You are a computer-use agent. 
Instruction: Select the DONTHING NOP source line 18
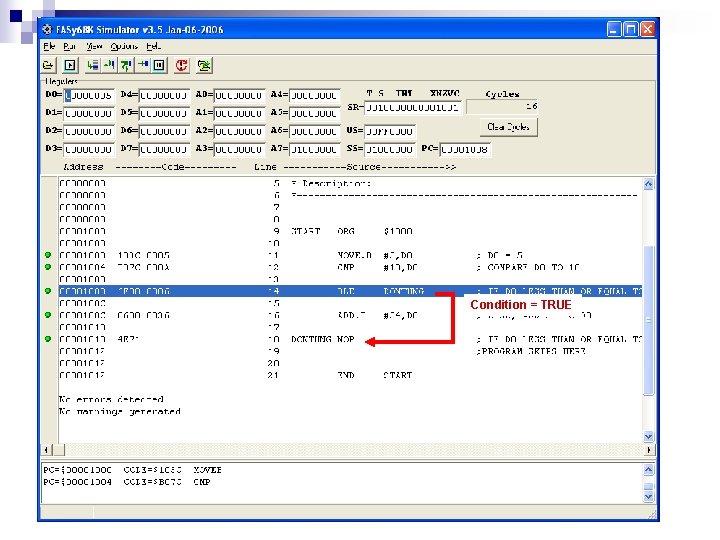tap(350, 339)
